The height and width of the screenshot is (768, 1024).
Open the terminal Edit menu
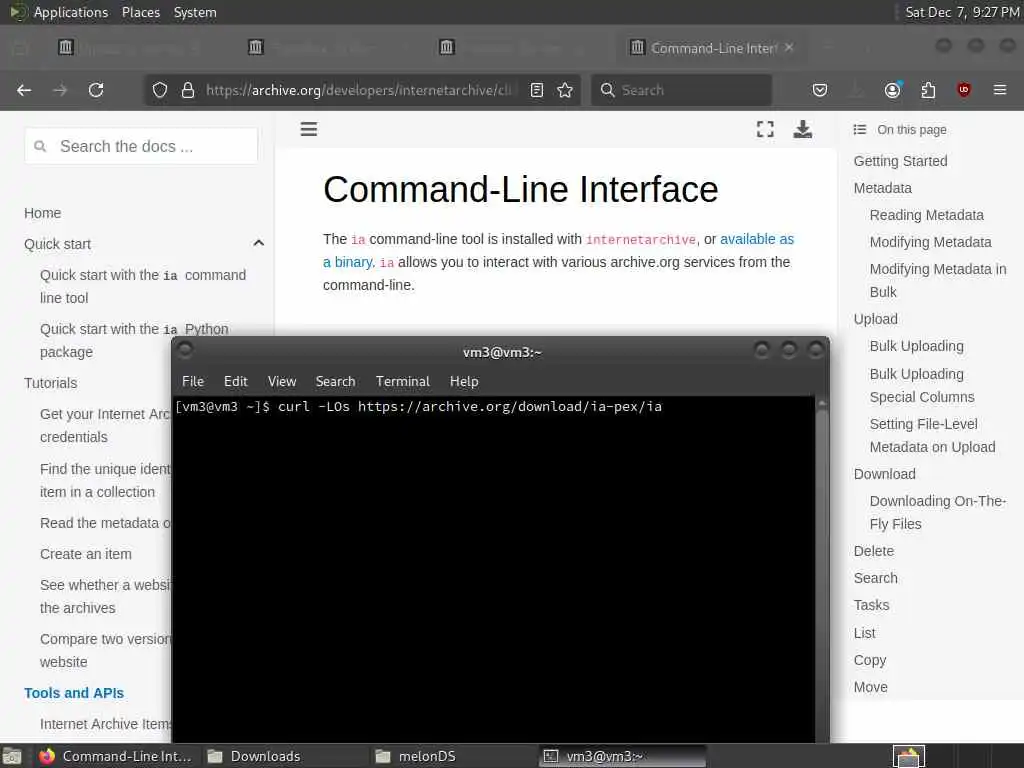tap(236, 381)
